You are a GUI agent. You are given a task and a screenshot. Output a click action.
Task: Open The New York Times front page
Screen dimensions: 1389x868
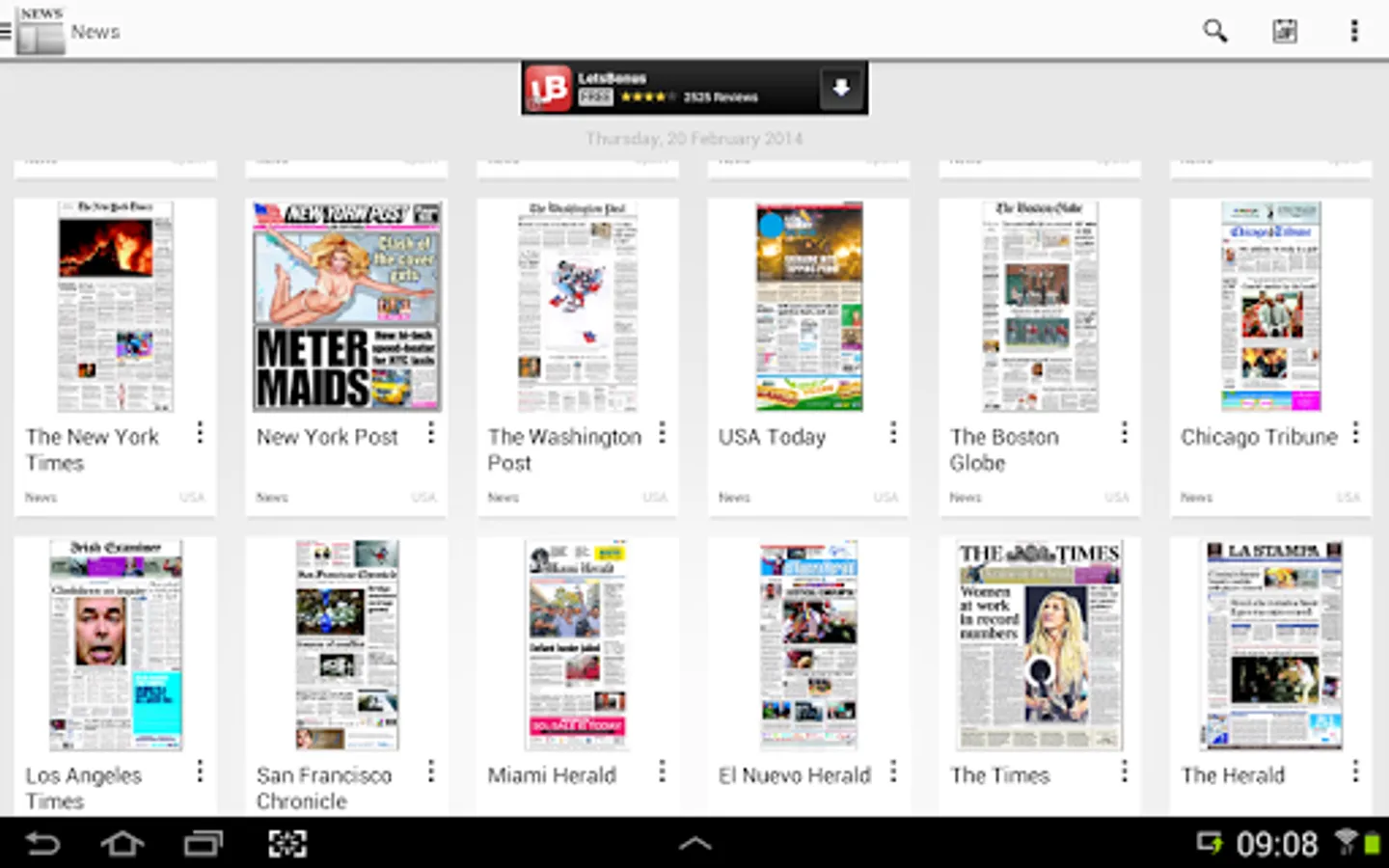[x=116, y=307]
